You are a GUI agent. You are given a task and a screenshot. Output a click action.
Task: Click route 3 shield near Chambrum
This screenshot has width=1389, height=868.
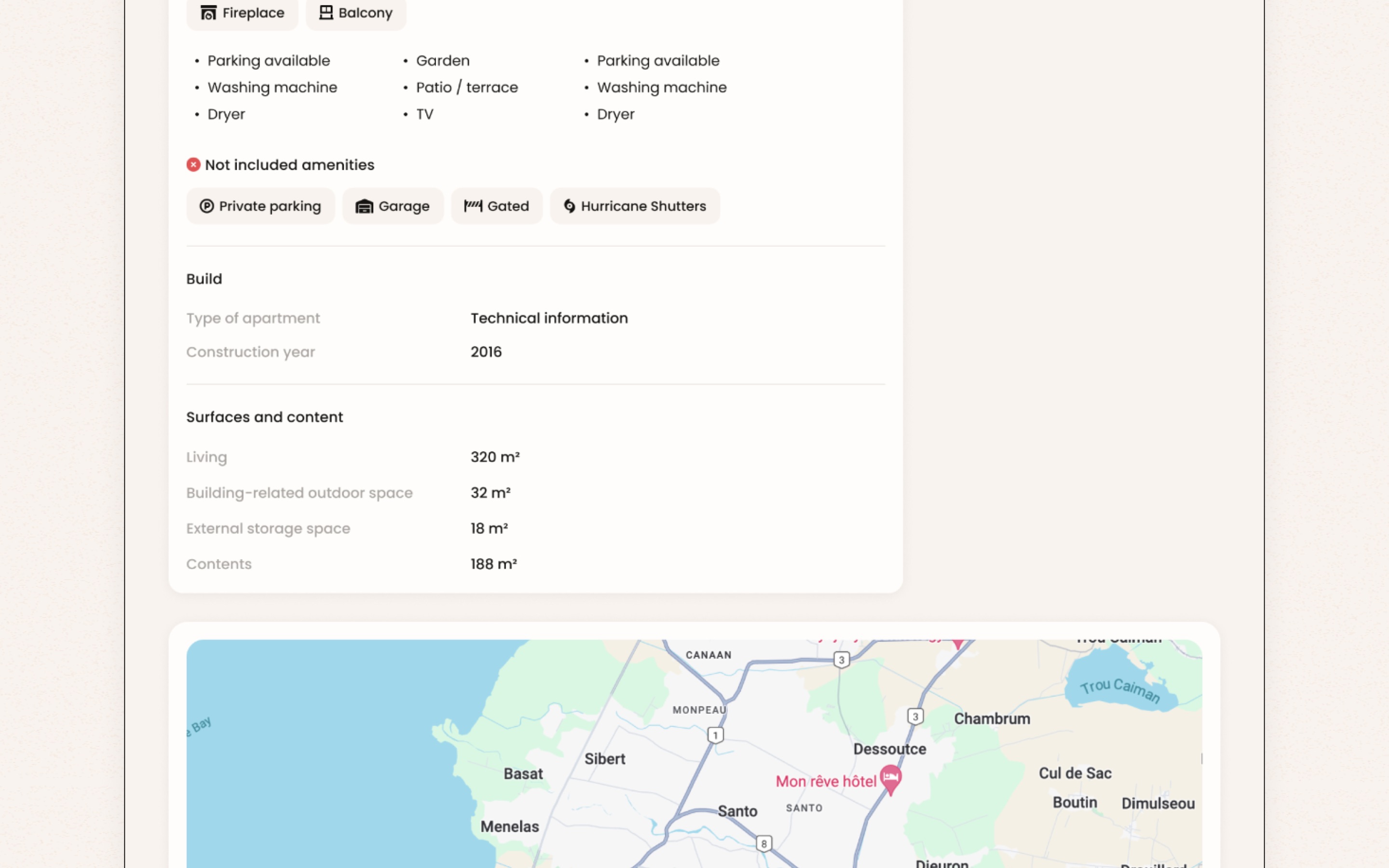(x=915, y=717)
